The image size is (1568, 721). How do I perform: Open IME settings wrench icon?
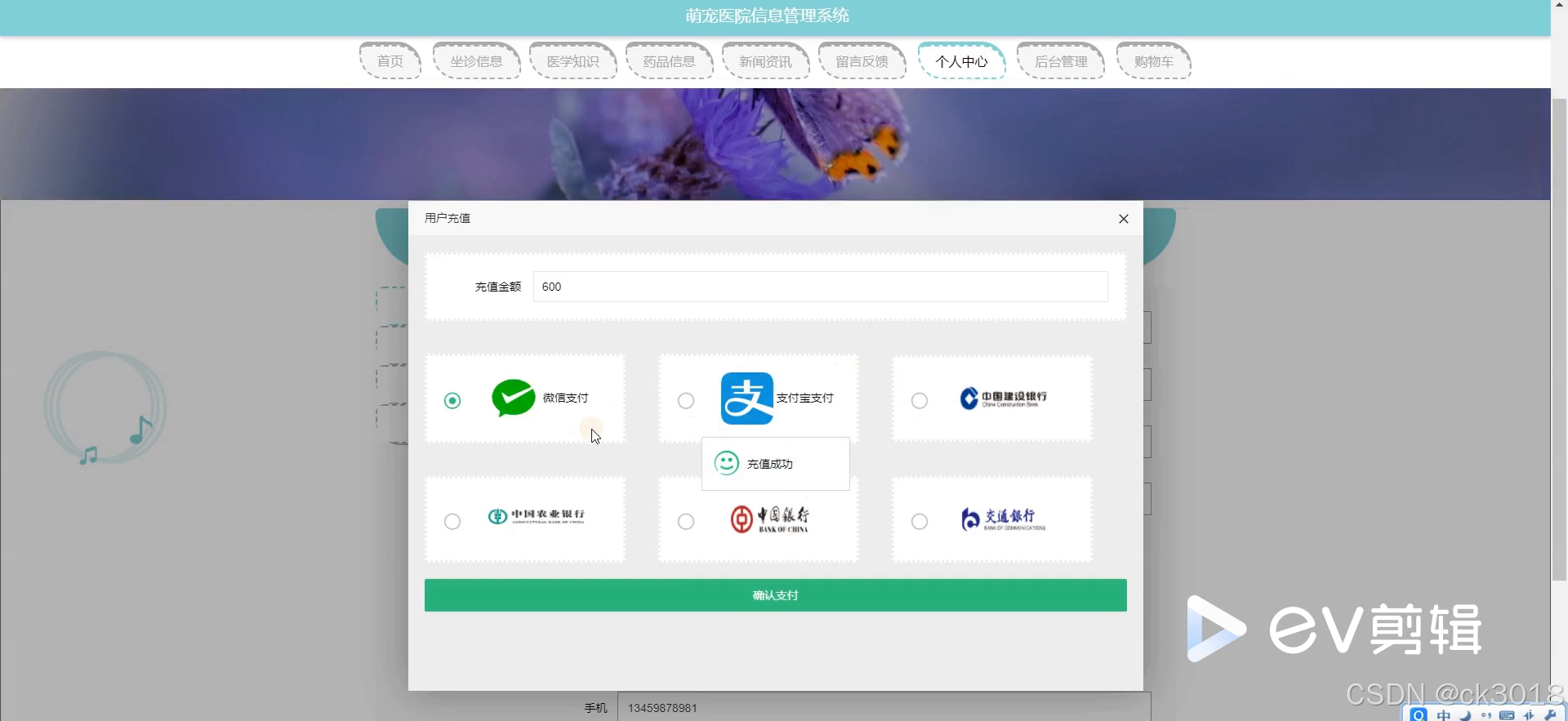1550,715
